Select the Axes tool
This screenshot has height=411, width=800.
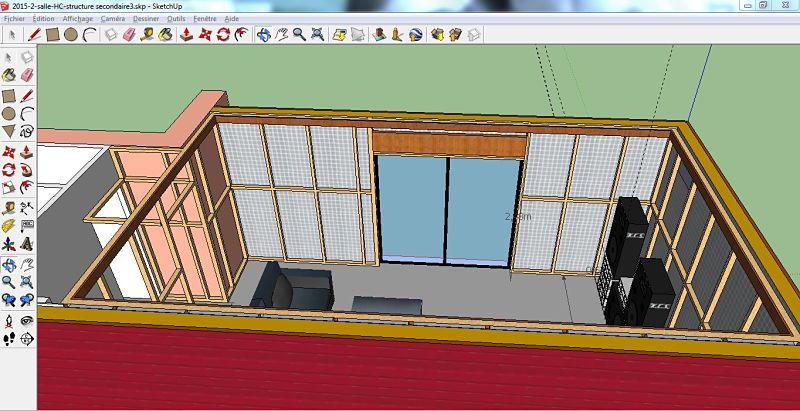[x=9, y=244]
